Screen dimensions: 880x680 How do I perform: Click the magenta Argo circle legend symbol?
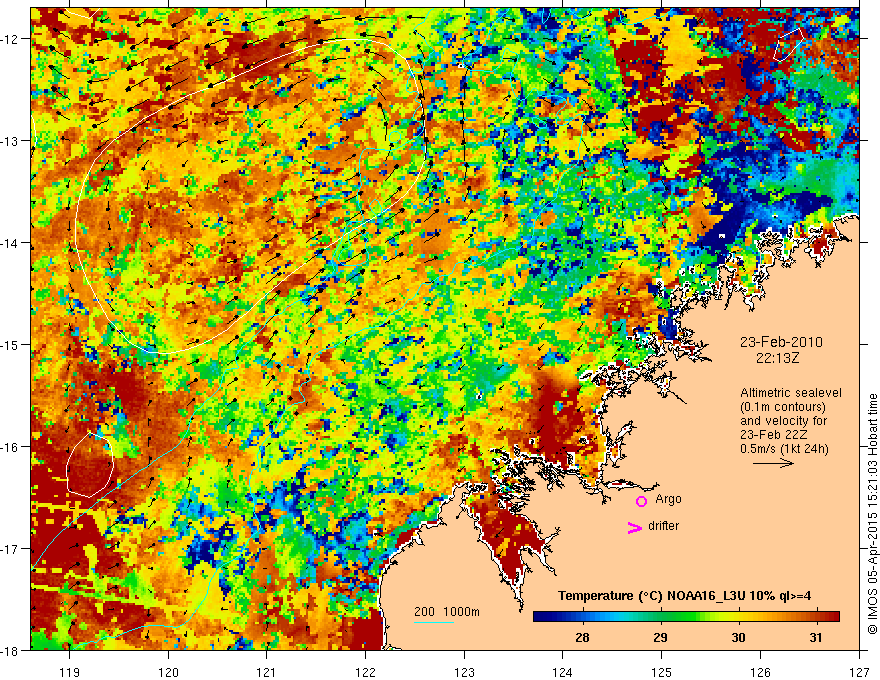tap(641, 501)
